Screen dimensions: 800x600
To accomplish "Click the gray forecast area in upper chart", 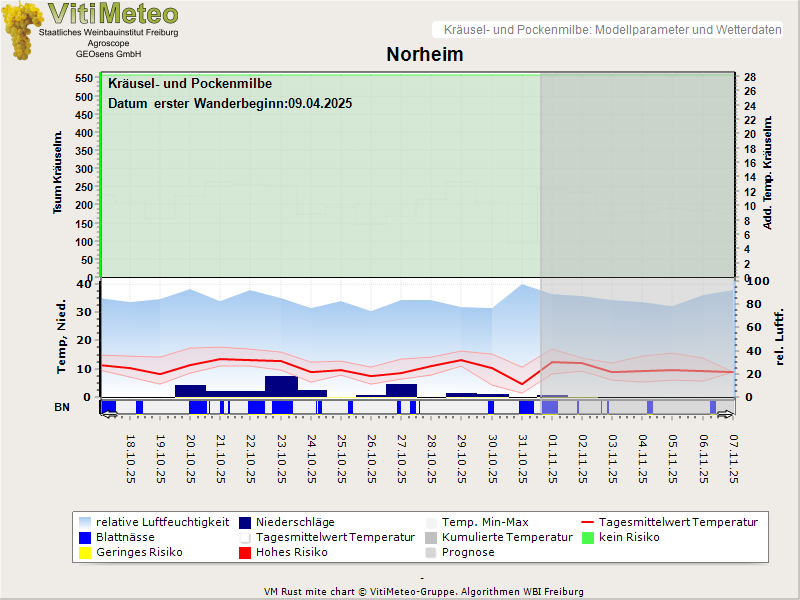I will tap(638, 175).
